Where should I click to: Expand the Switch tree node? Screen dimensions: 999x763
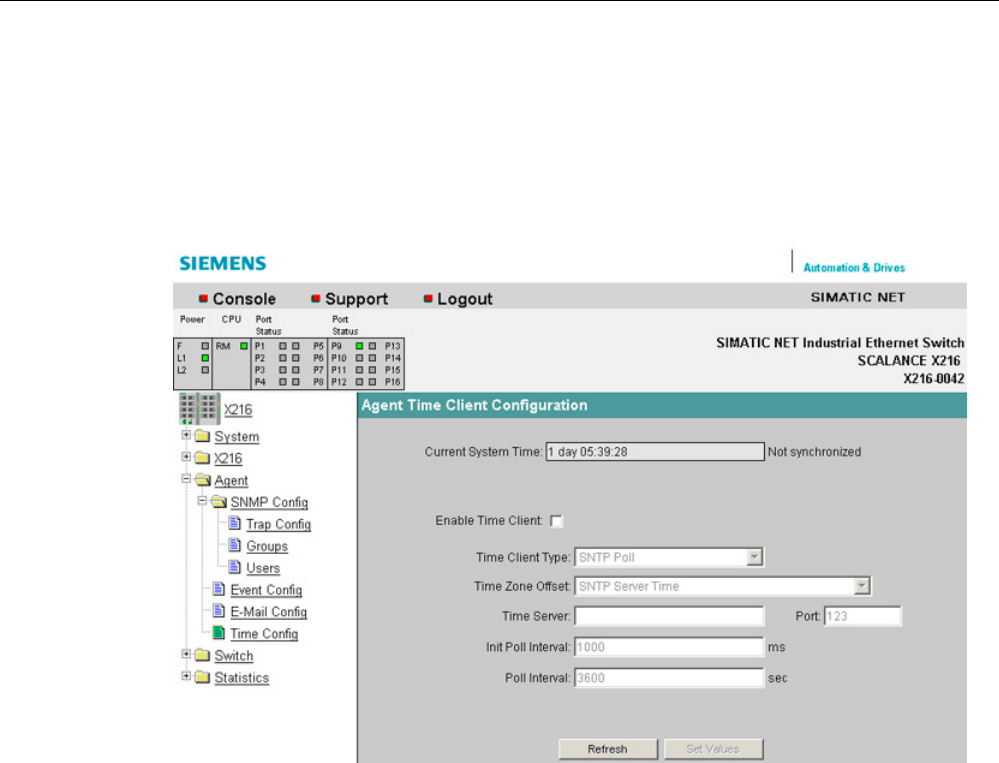[186, 654]
